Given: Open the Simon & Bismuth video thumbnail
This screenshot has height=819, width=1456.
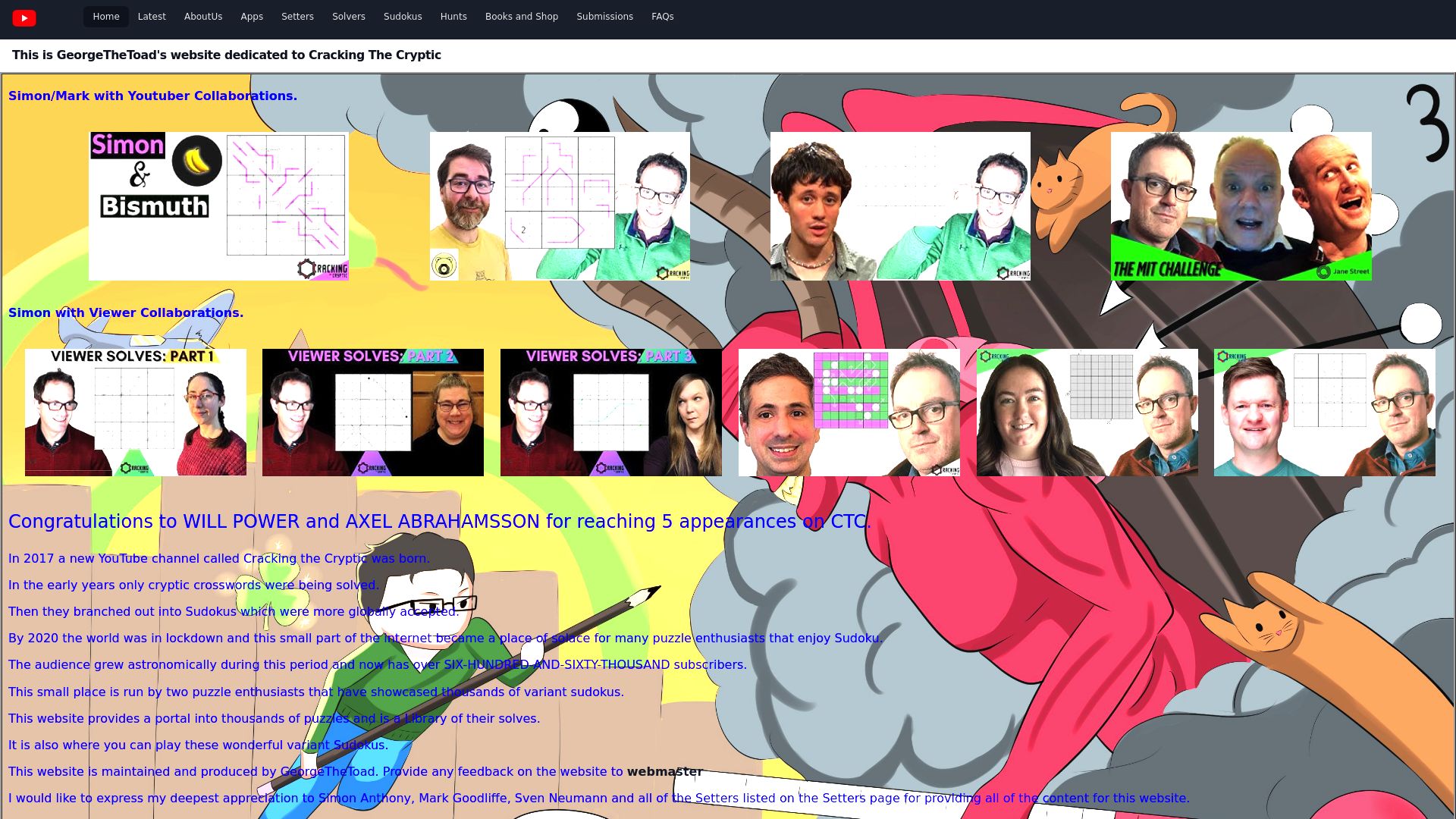Looking at the screenshot, I should pos(218,206).
